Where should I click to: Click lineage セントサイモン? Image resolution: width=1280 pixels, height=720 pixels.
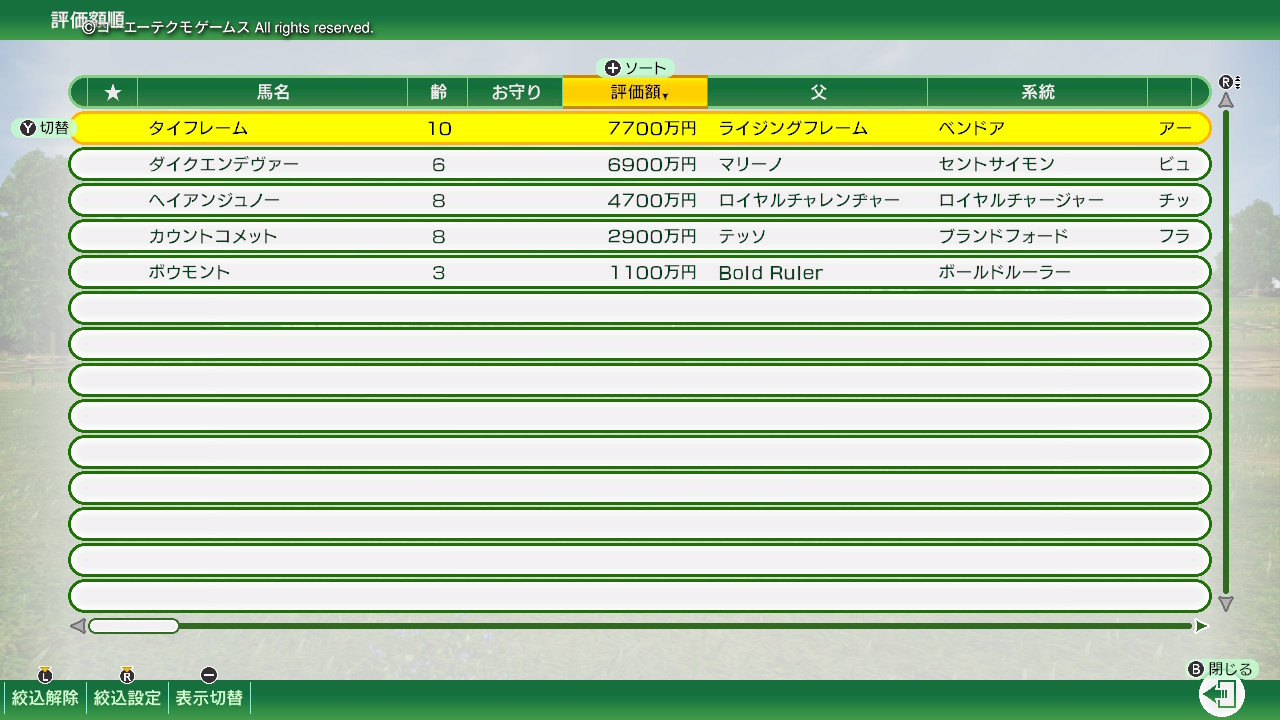[997, 164]
